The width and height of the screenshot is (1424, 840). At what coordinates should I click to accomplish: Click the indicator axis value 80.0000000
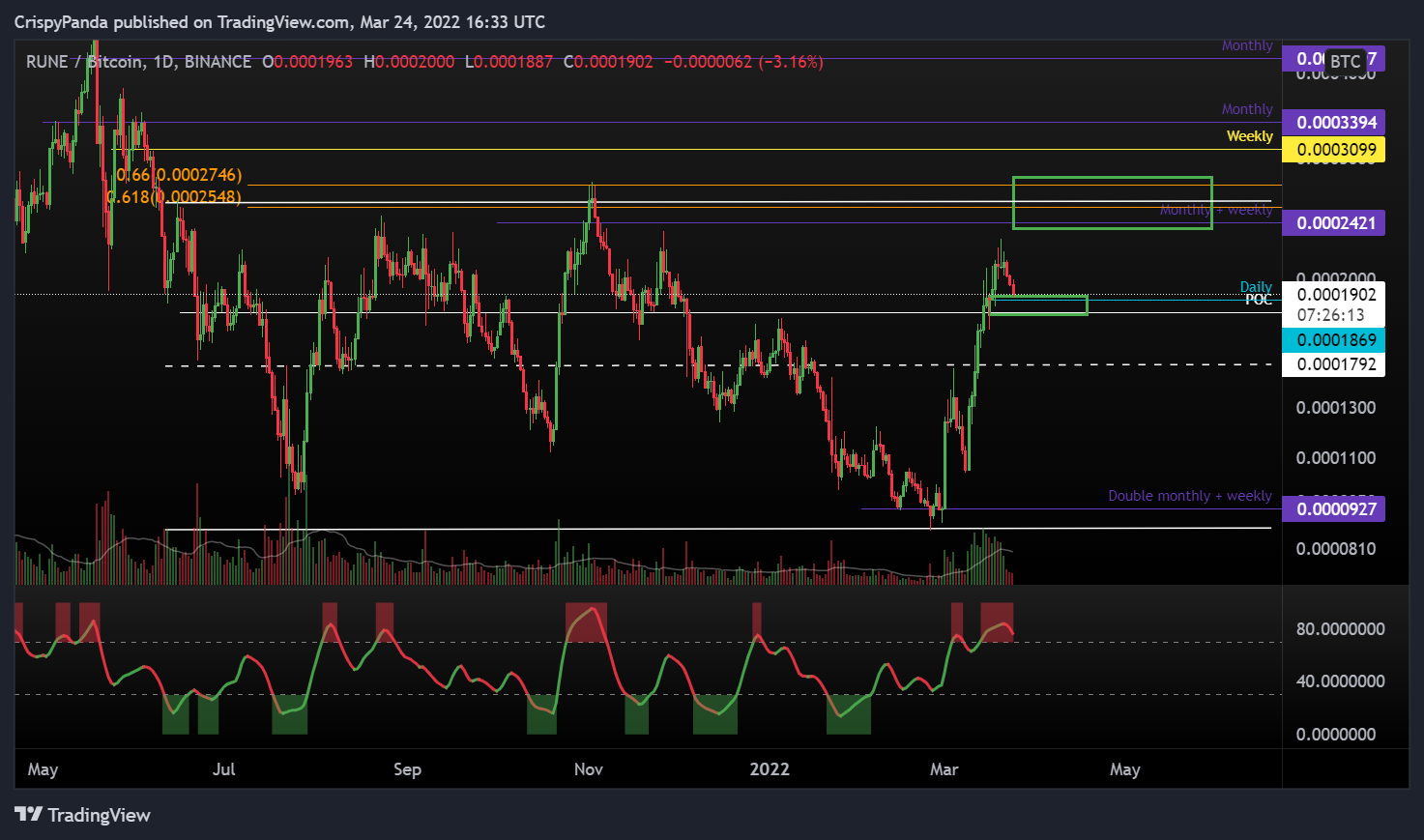pyautogui.click(x=1340, y=629)
